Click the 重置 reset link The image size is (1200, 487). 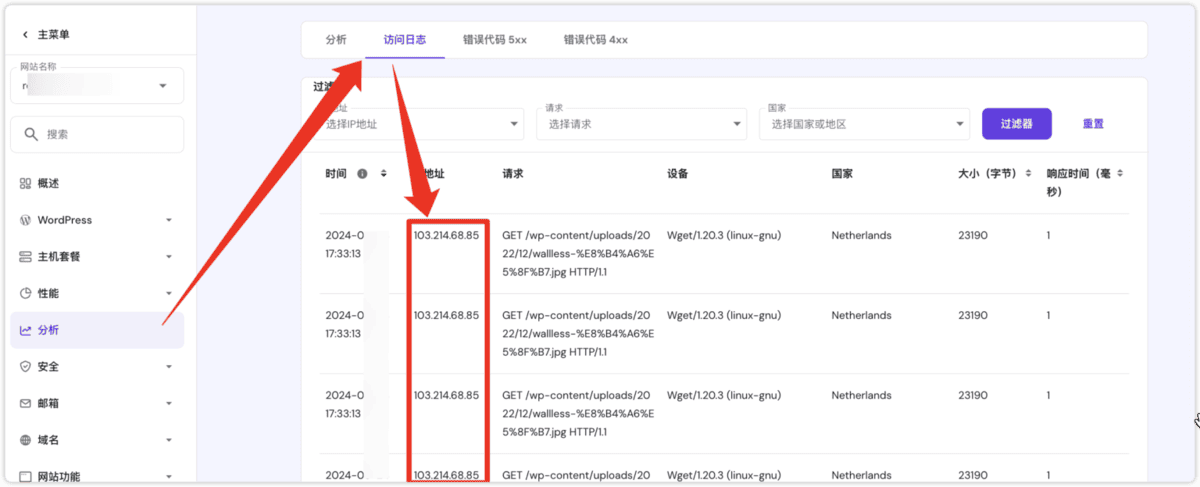click(1093, 124)
